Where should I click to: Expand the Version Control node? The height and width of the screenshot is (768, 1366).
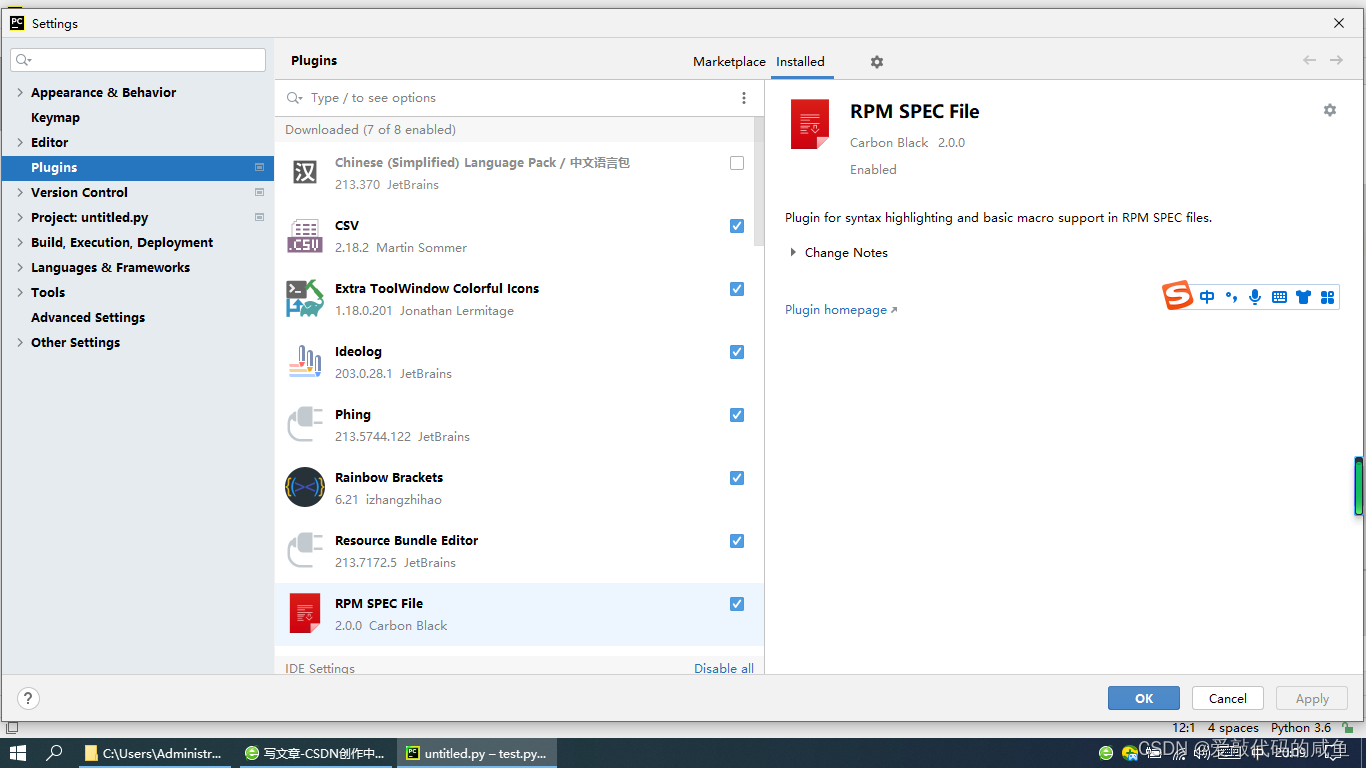[20, 192]
